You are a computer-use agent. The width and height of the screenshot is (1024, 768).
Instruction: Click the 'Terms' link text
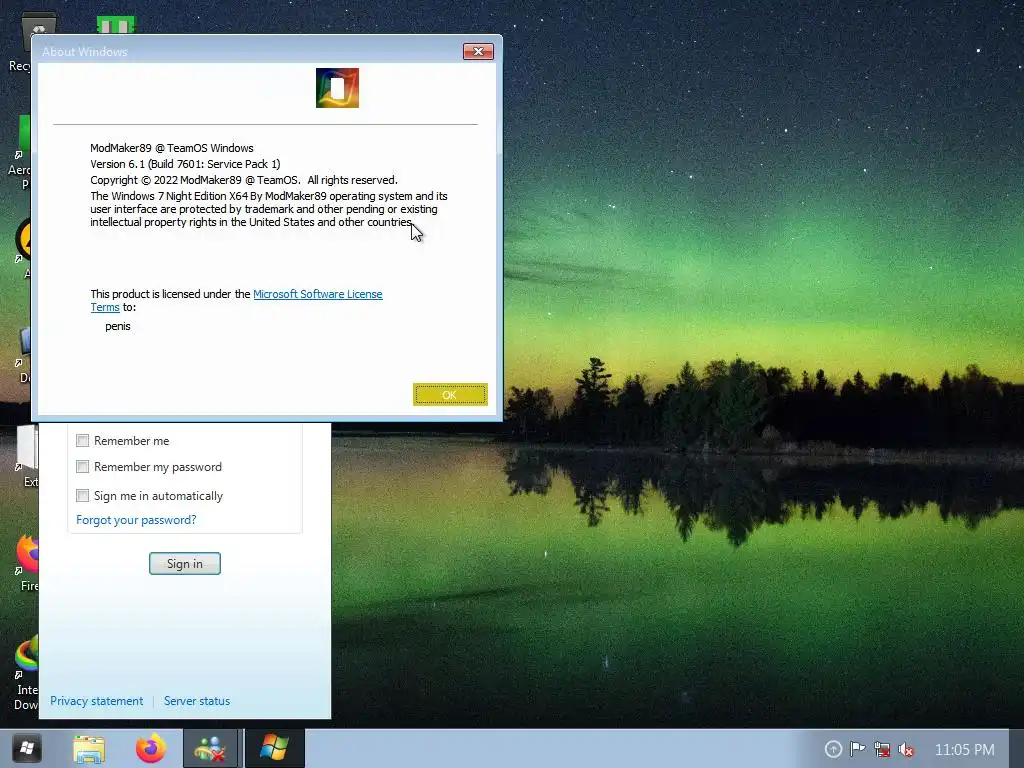[x=104, y=307]
